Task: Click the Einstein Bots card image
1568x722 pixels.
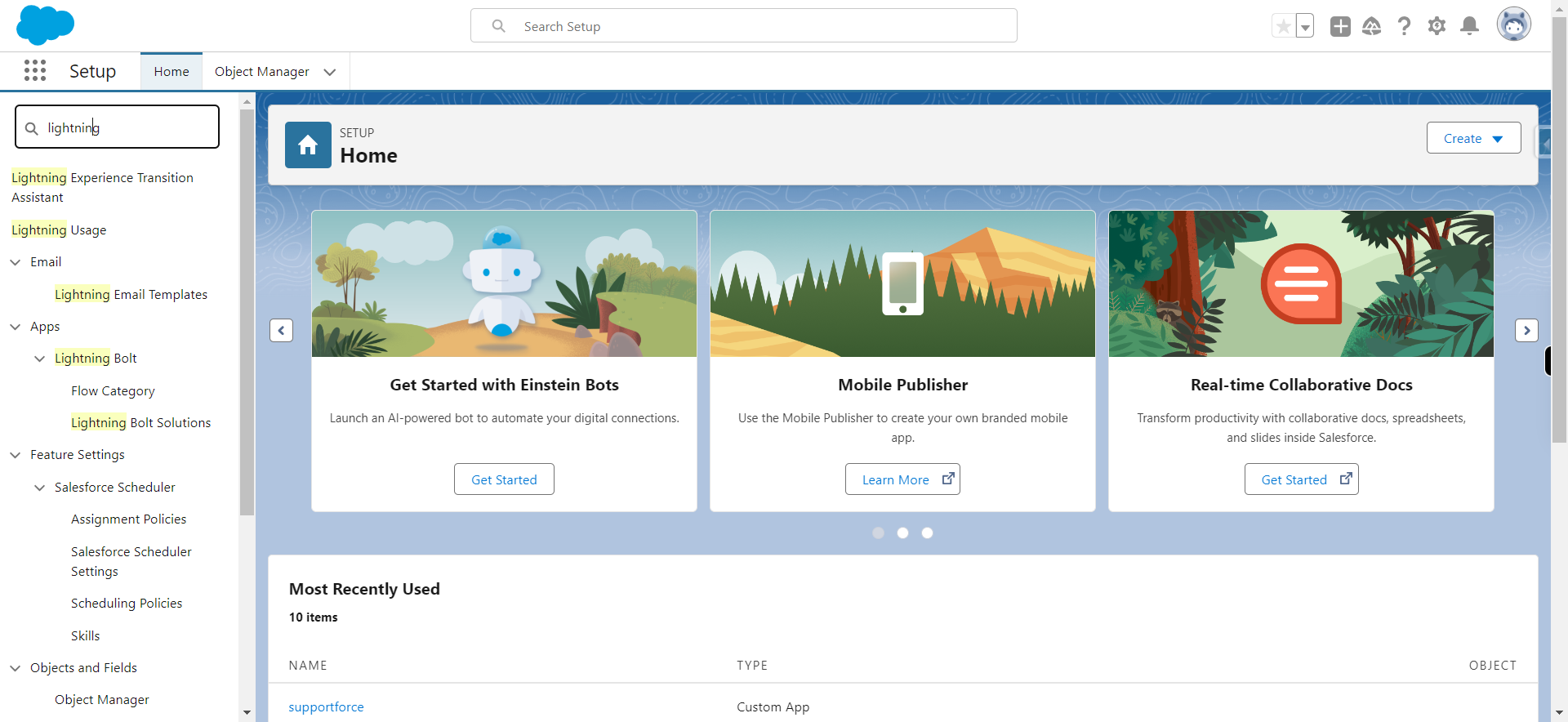Action: (x=504, y=283)
